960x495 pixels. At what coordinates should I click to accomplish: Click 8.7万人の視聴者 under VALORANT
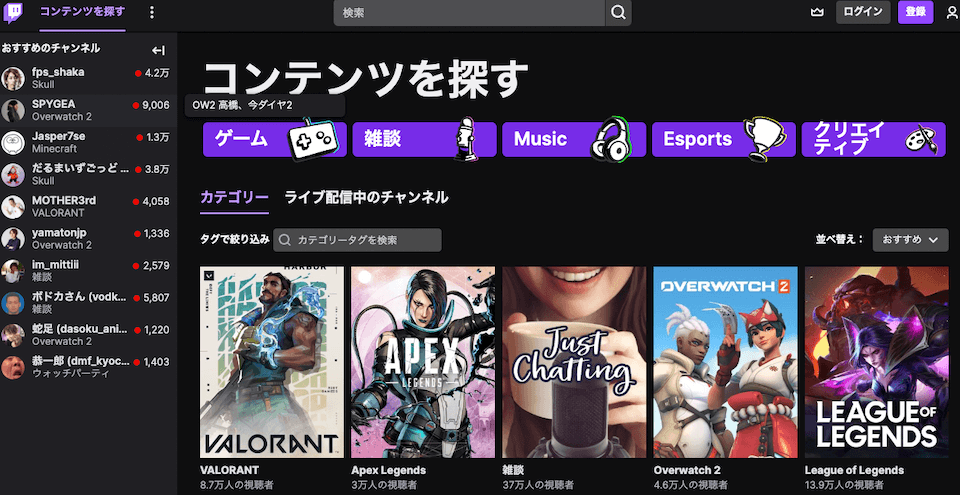point(238,485)
